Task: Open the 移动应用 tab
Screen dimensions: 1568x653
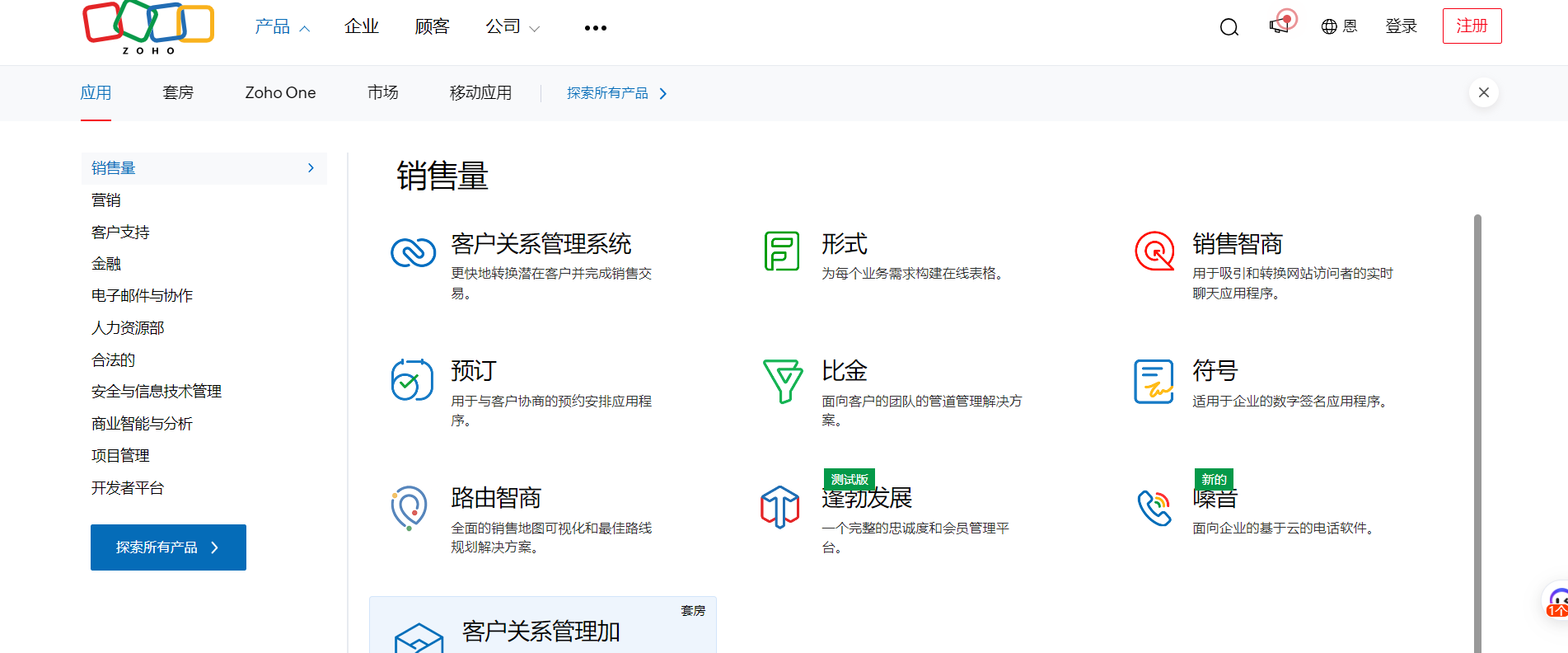Action: [481, 93]
